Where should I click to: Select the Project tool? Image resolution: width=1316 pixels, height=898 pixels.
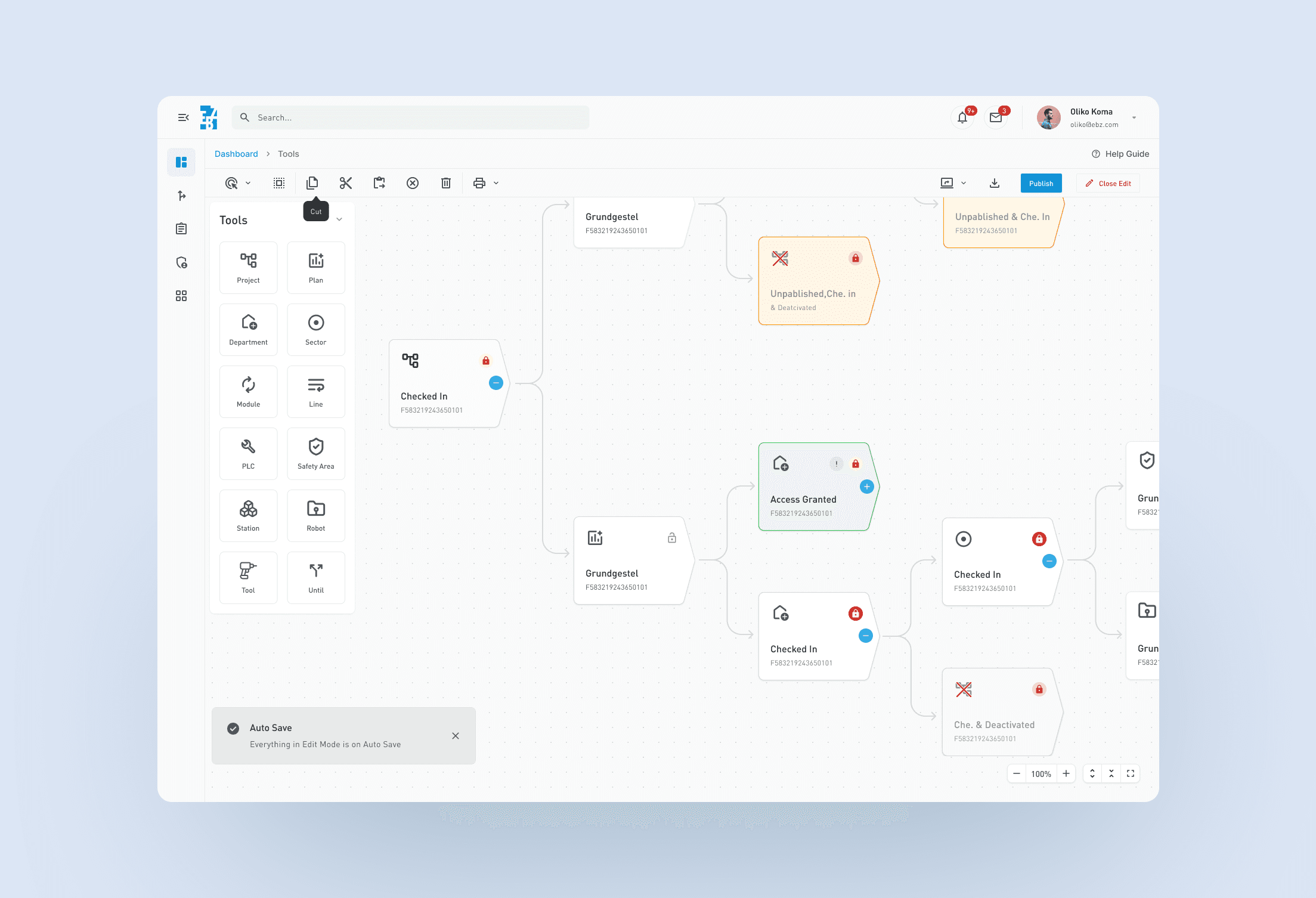click(248, 268)
